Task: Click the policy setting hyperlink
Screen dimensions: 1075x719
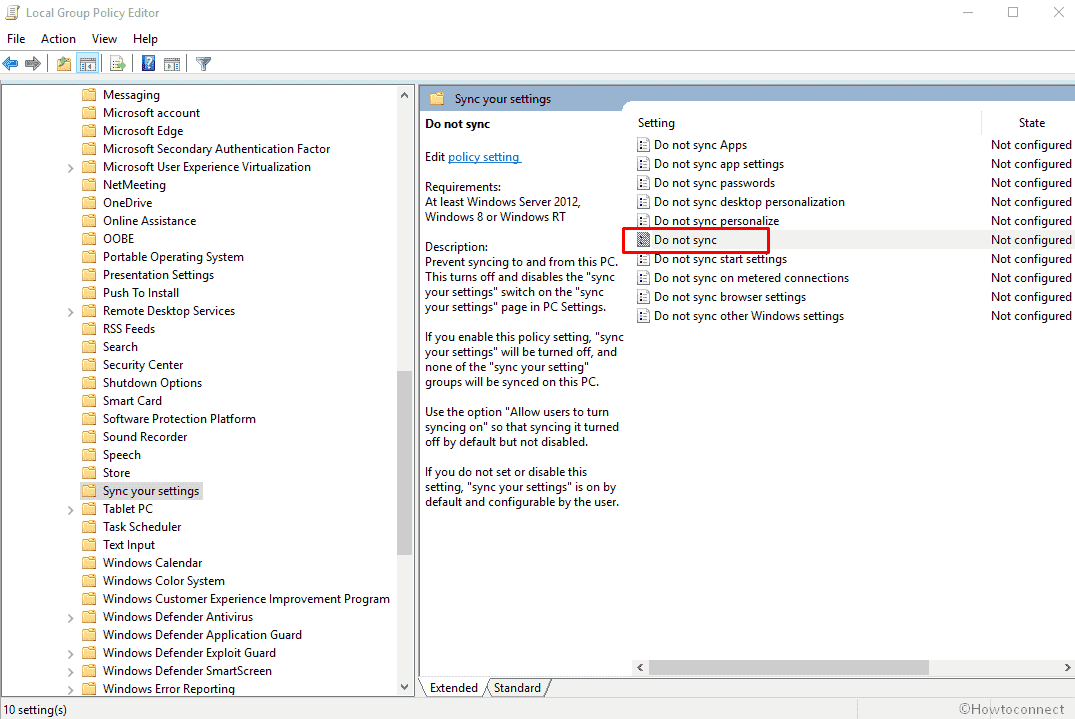Action: tap(484, 157)
